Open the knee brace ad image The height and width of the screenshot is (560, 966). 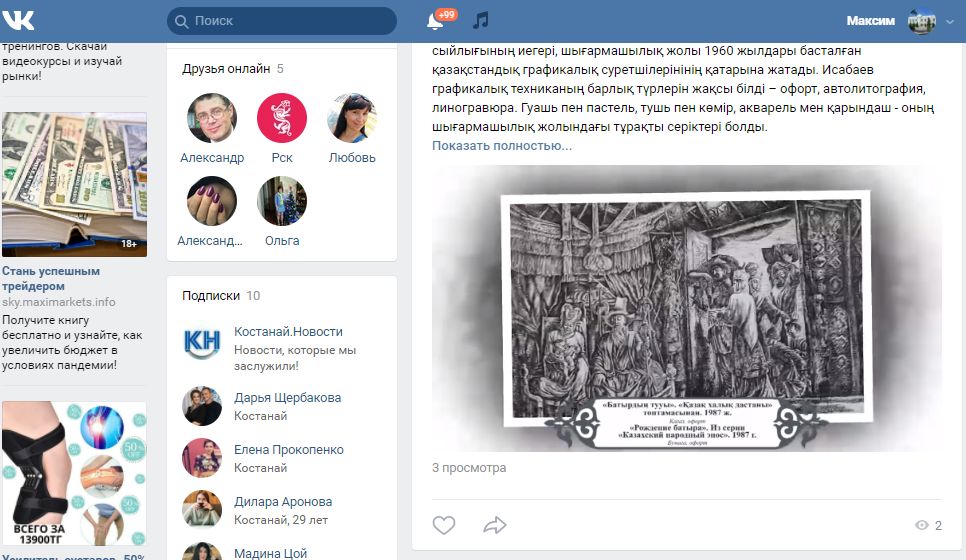[75, 474]
